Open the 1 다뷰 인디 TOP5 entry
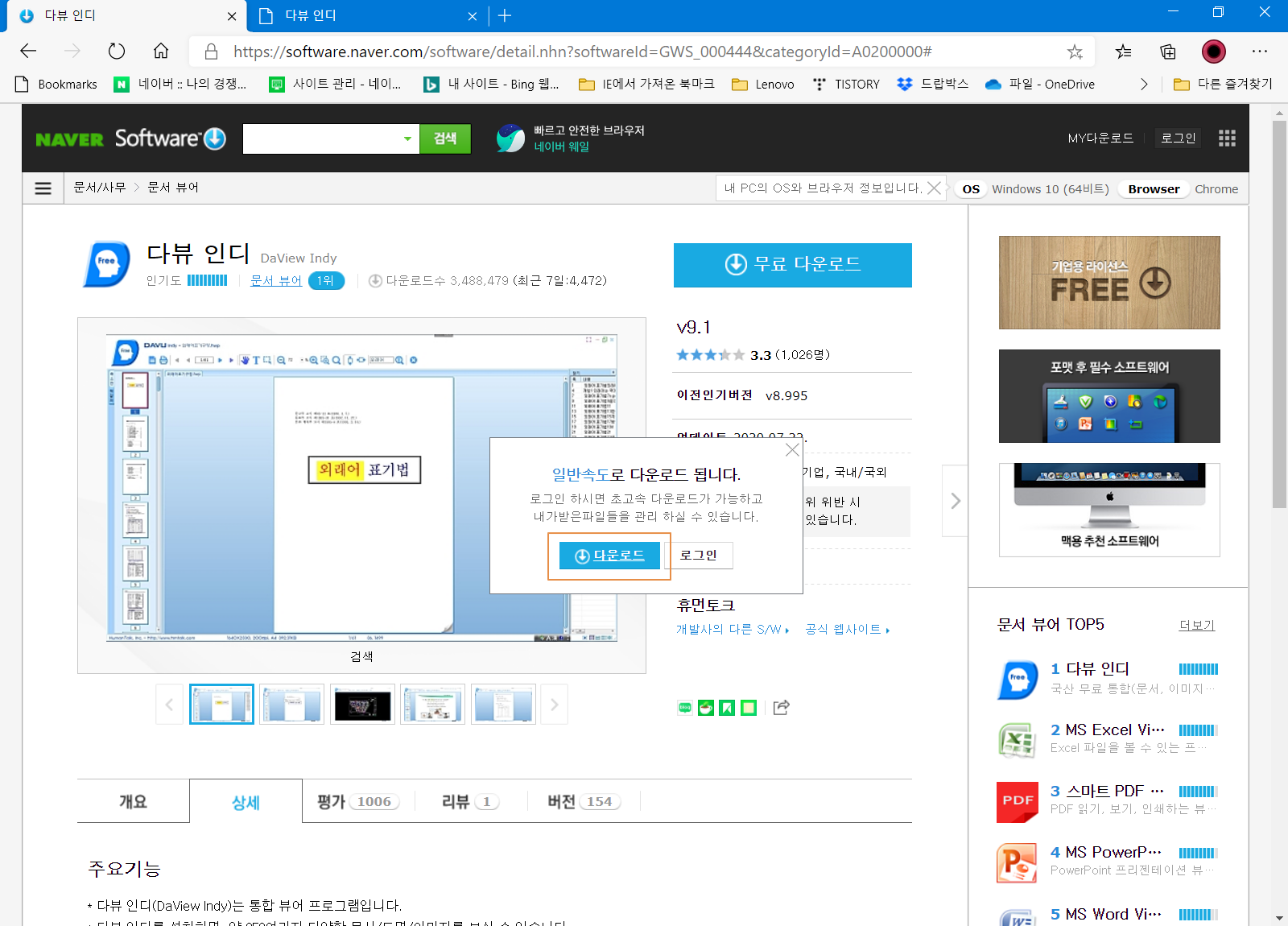Viewport: 1288px width, 926px height. 1108,679
